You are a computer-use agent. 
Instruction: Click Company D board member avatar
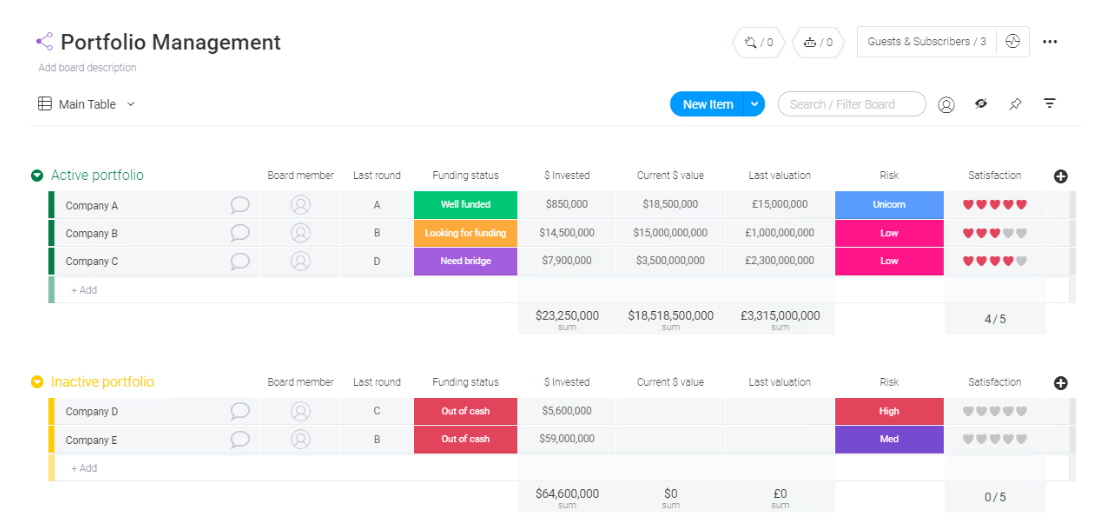(301, 411)
